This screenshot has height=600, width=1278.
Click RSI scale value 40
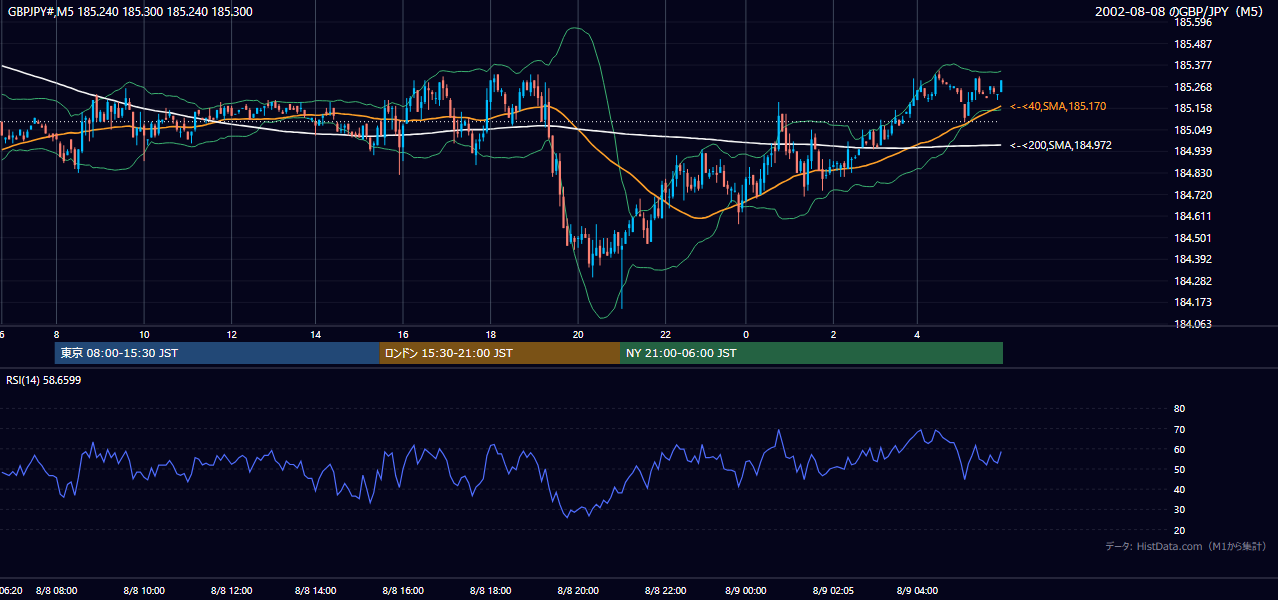(1179, 489)
